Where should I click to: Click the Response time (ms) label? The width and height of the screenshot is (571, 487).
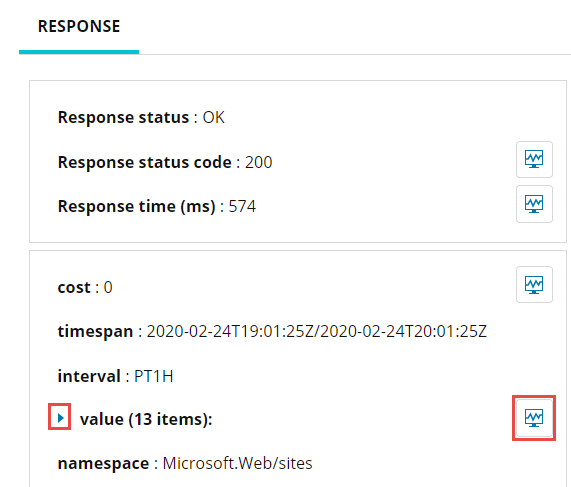(x=137, y=207)
